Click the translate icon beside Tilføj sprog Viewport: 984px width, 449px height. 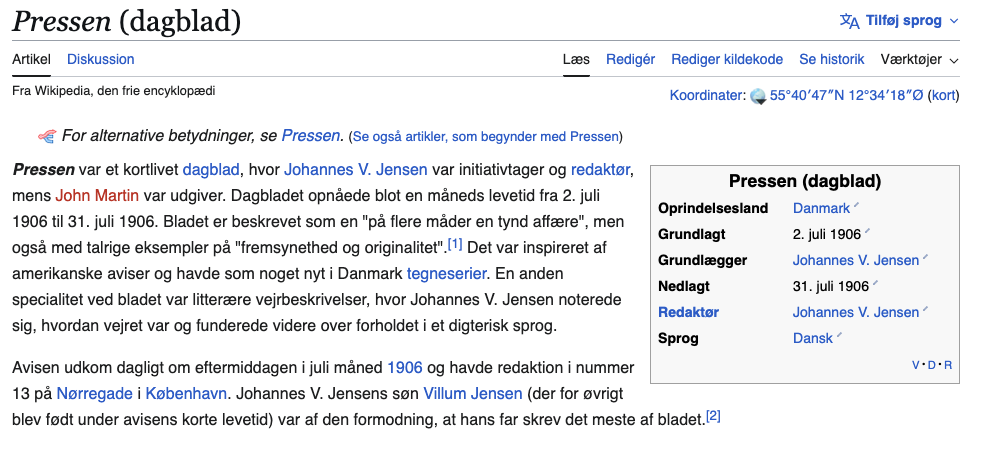[x=849, y=21]
